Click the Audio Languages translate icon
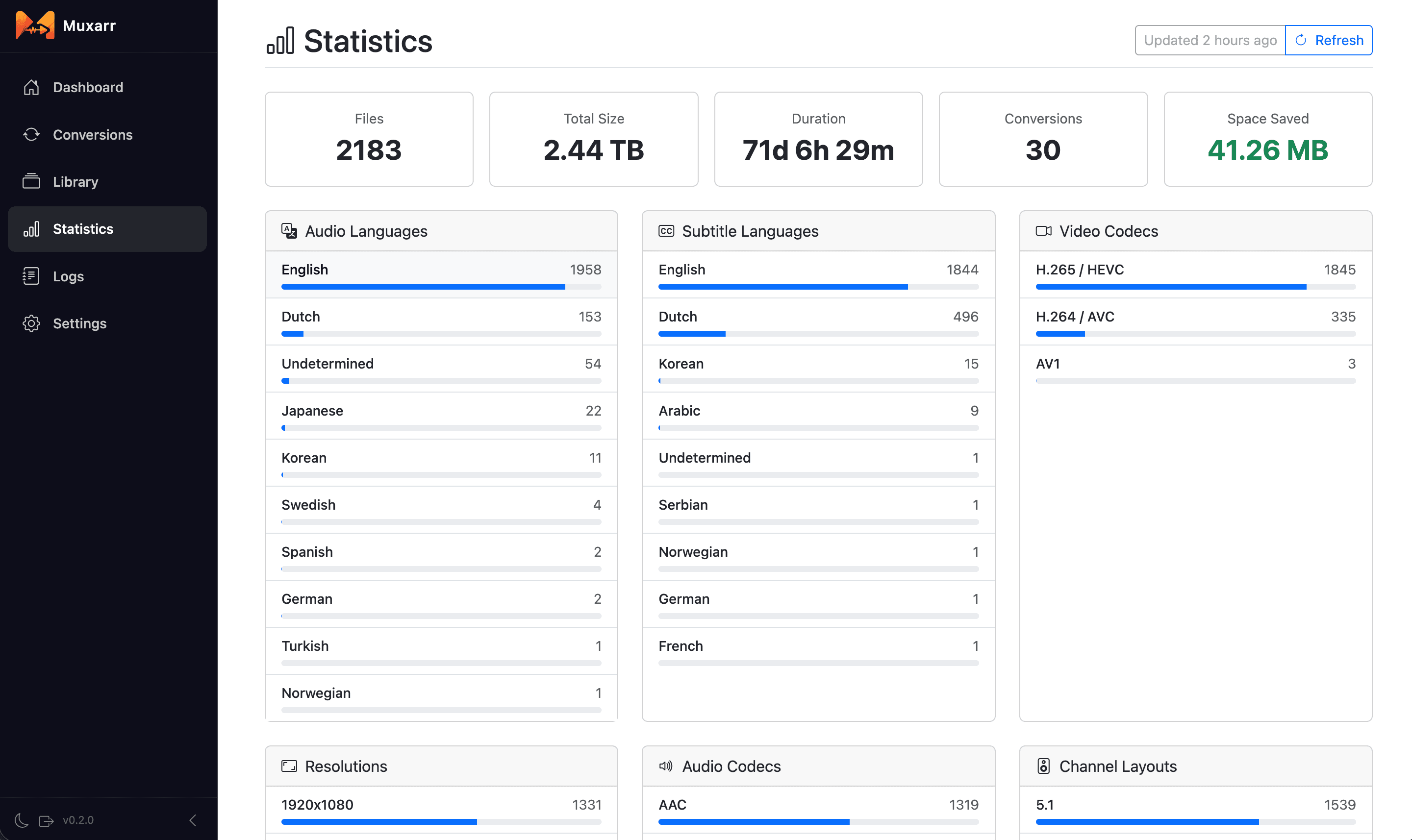This screenshot has height=840, width=1412. (289, 231)
